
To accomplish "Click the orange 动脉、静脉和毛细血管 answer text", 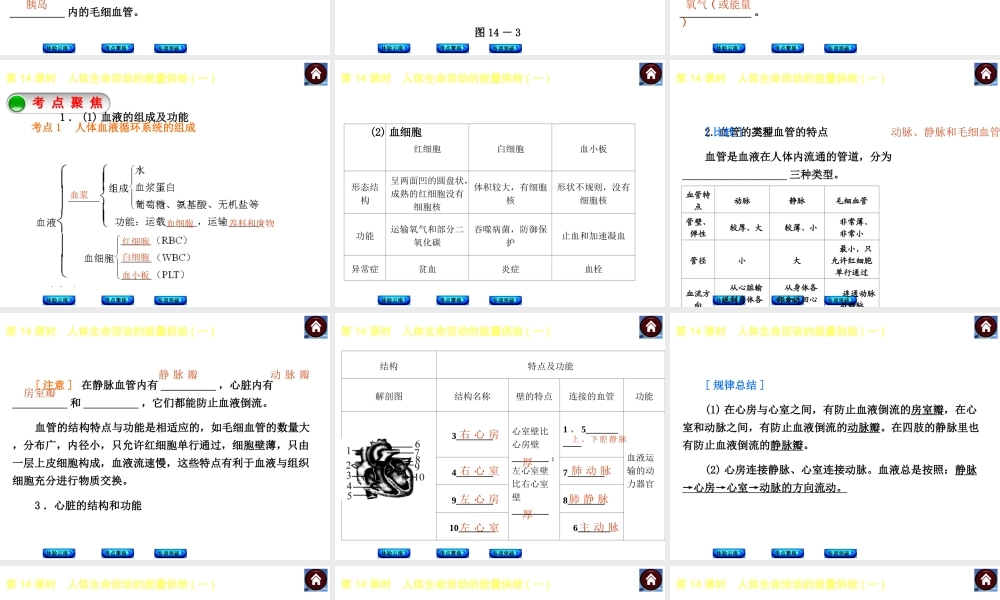I will [945, 132].
